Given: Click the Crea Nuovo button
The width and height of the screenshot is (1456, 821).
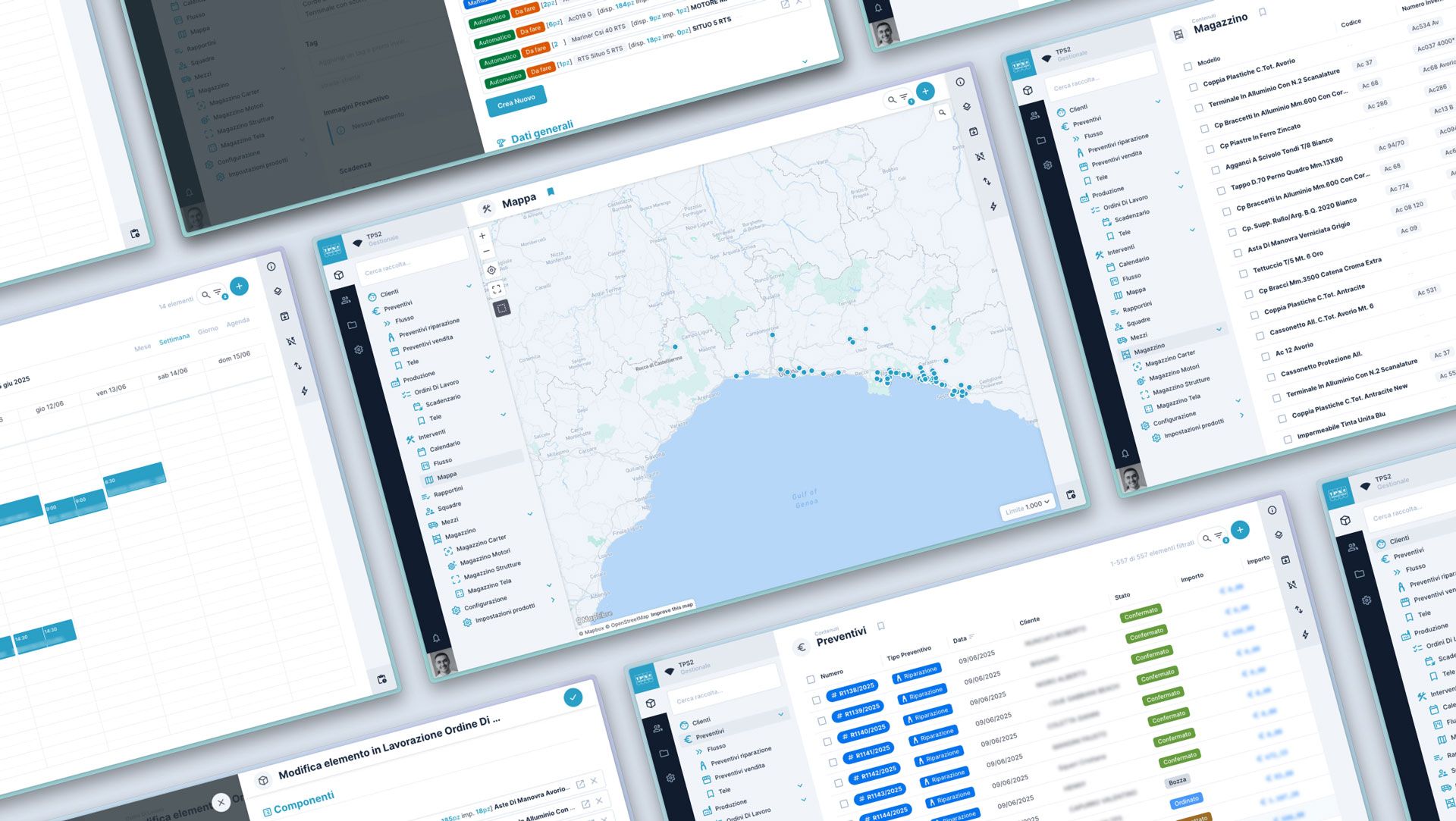Looking at the screenshot, I should coord(516,102).
